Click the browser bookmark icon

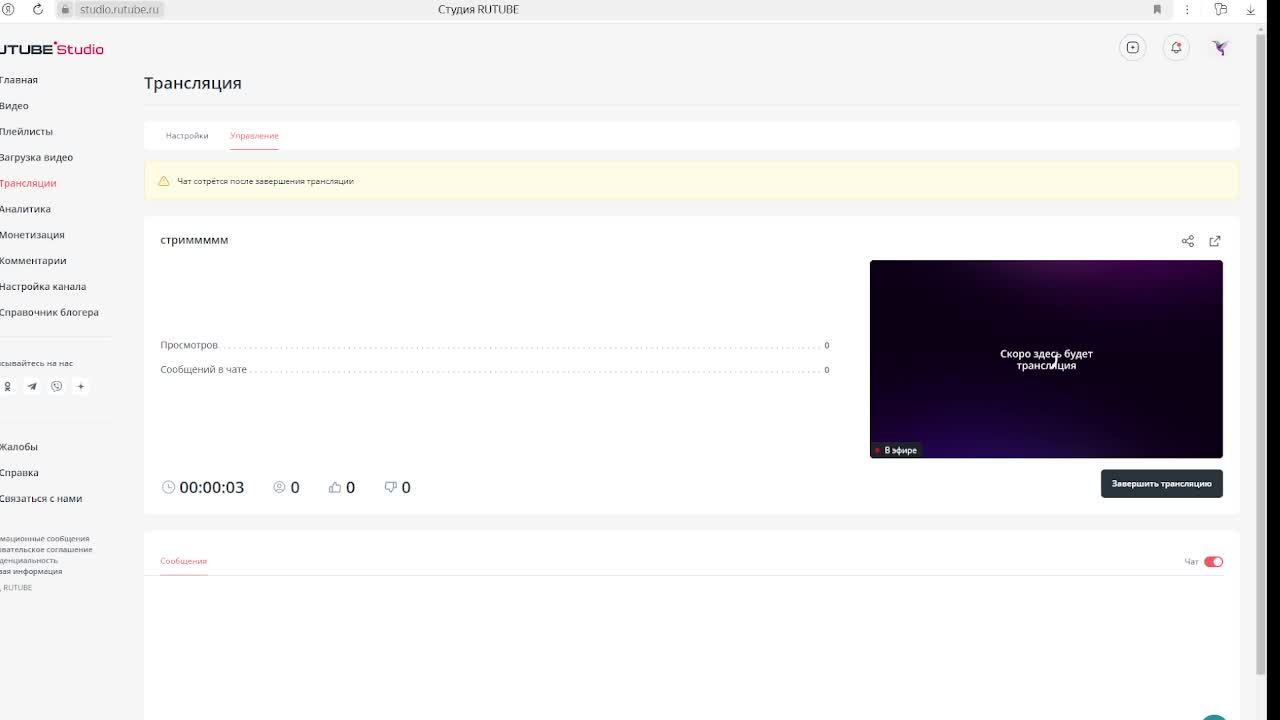1157,9
